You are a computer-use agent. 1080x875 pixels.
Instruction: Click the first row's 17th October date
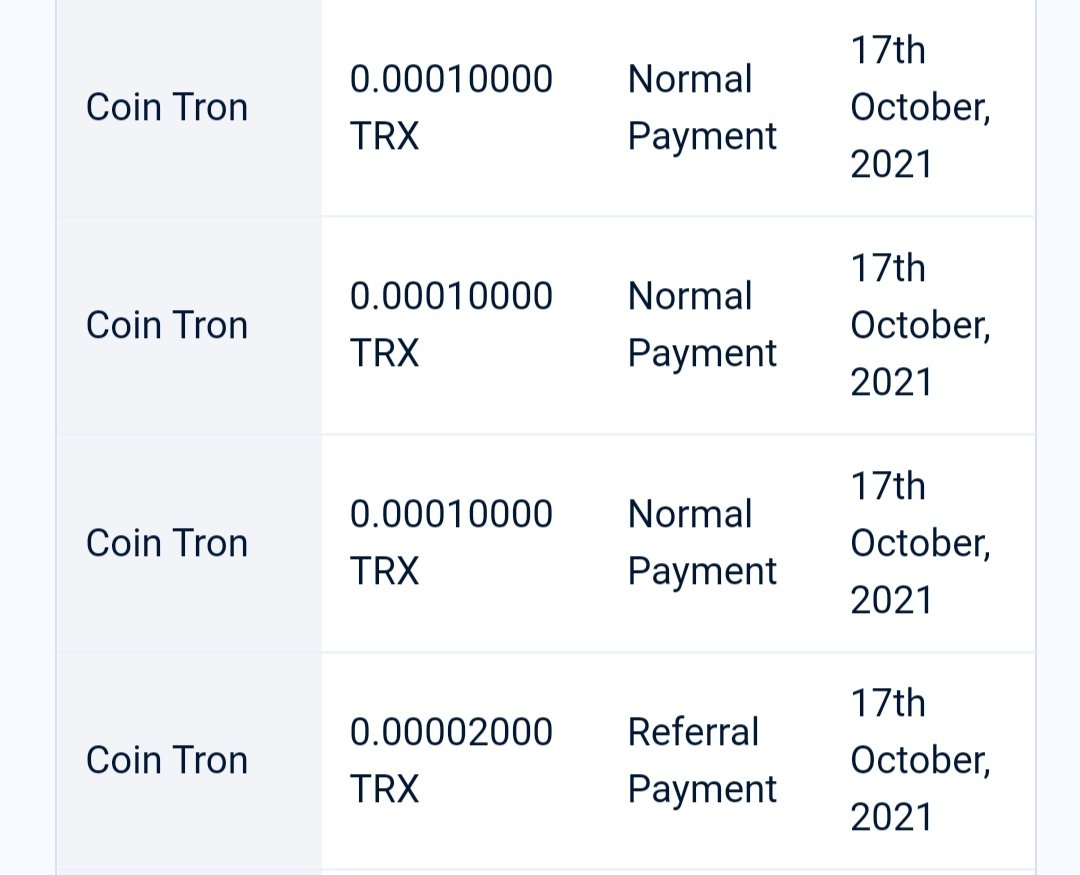921,107
